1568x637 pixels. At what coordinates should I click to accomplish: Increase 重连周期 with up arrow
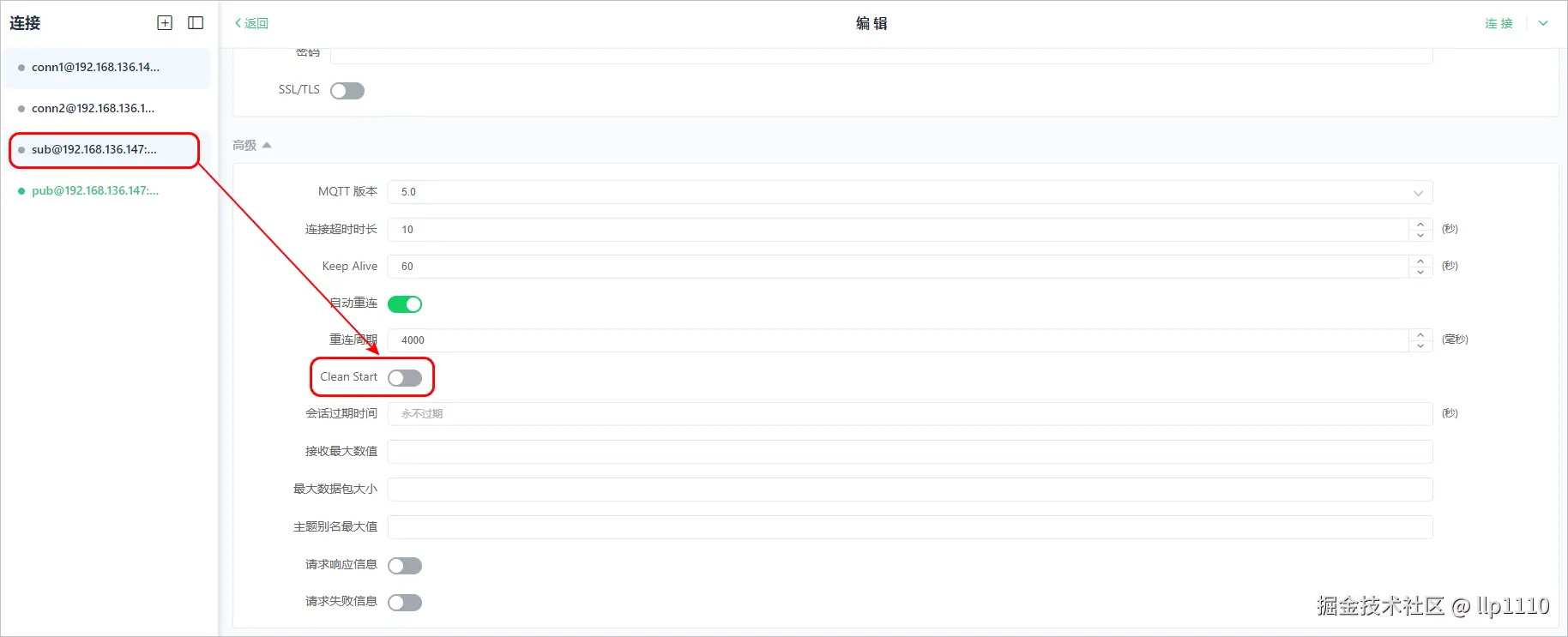(x=1420, y=334)
